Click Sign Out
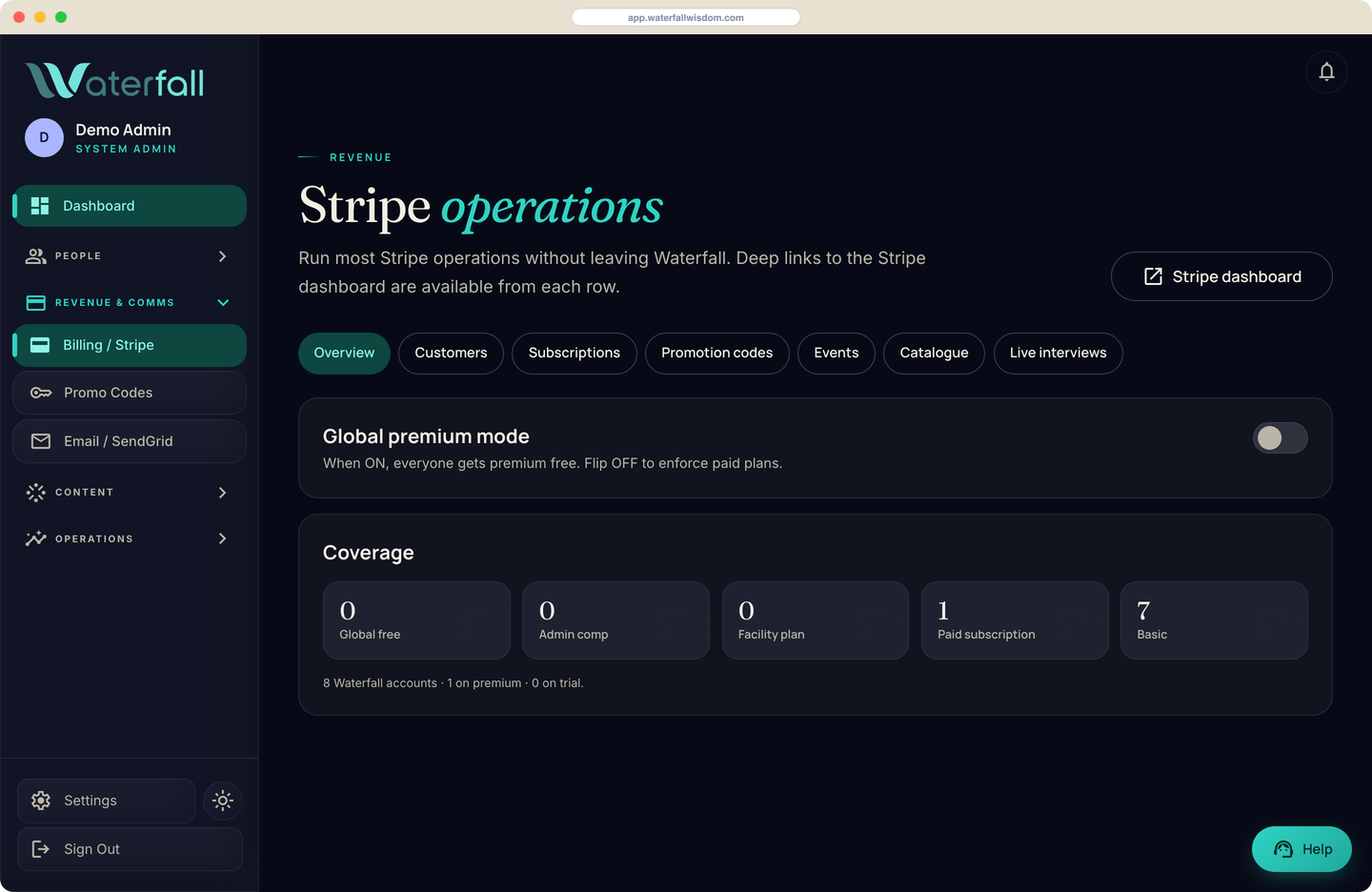The width and height of the screenshot is (1372, 892). pyautogui.click(x=130, y=849)
